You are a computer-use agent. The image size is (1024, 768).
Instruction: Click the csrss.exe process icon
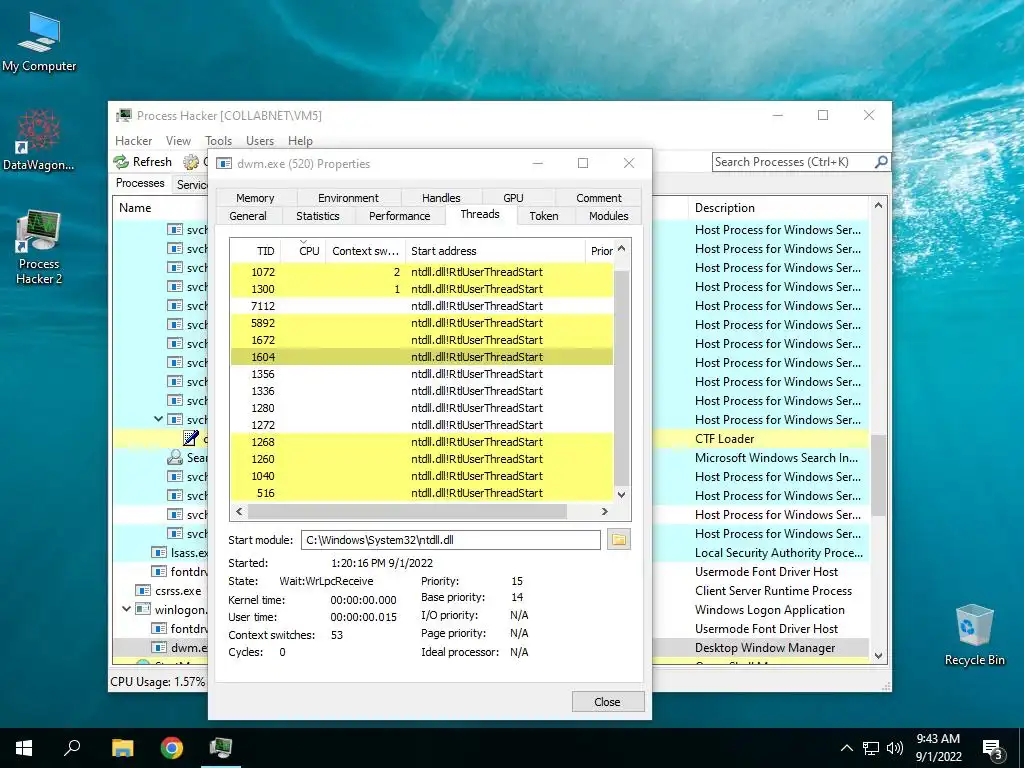point(143,590)
